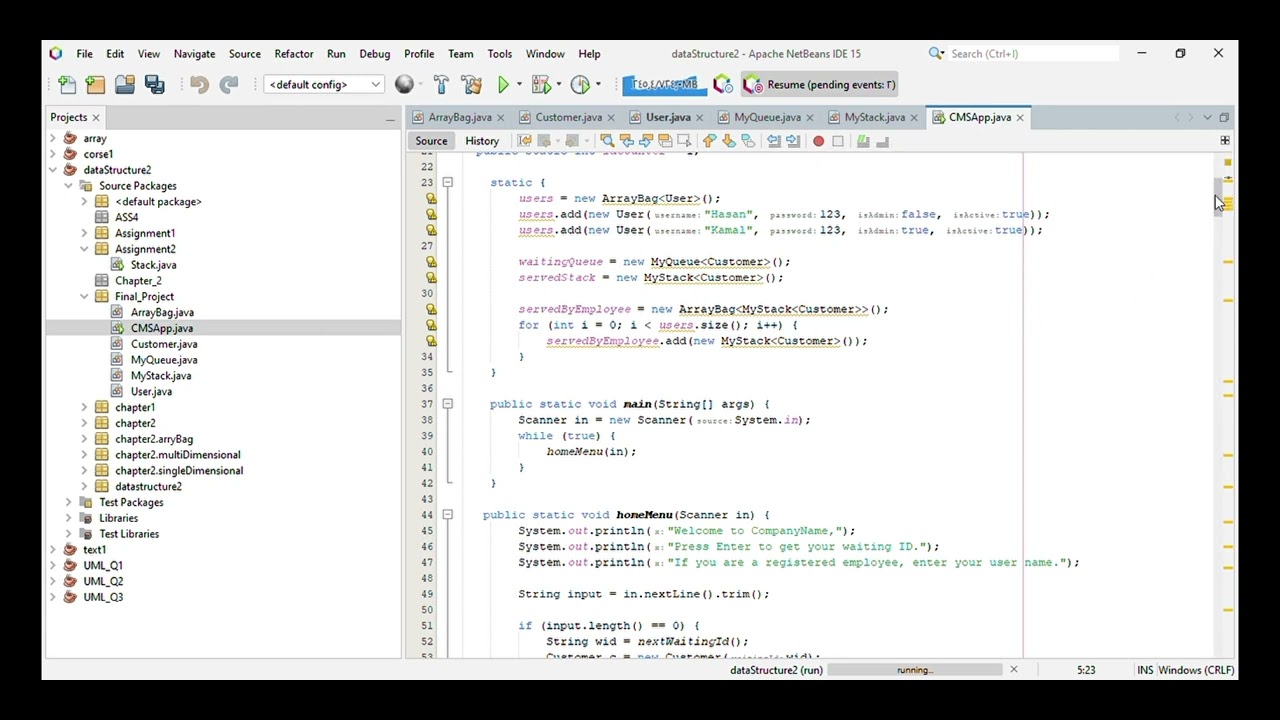Click Stop Macro Recording square icon
The height and width of the screenshot is (720, 1280).
pos(838,141)
